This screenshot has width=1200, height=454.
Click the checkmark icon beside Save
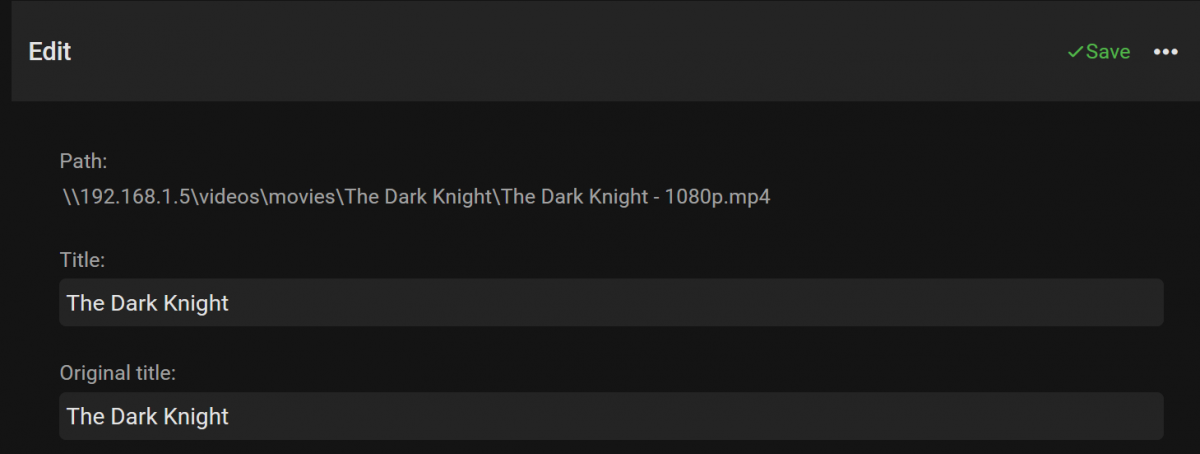click(x=1075, y=52)
